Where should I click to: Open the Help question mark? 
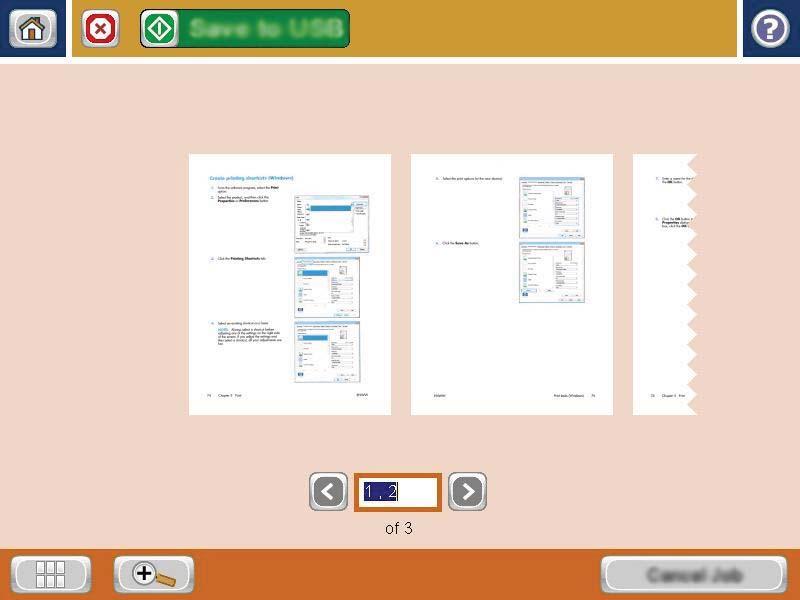click(x=770, y=29)
